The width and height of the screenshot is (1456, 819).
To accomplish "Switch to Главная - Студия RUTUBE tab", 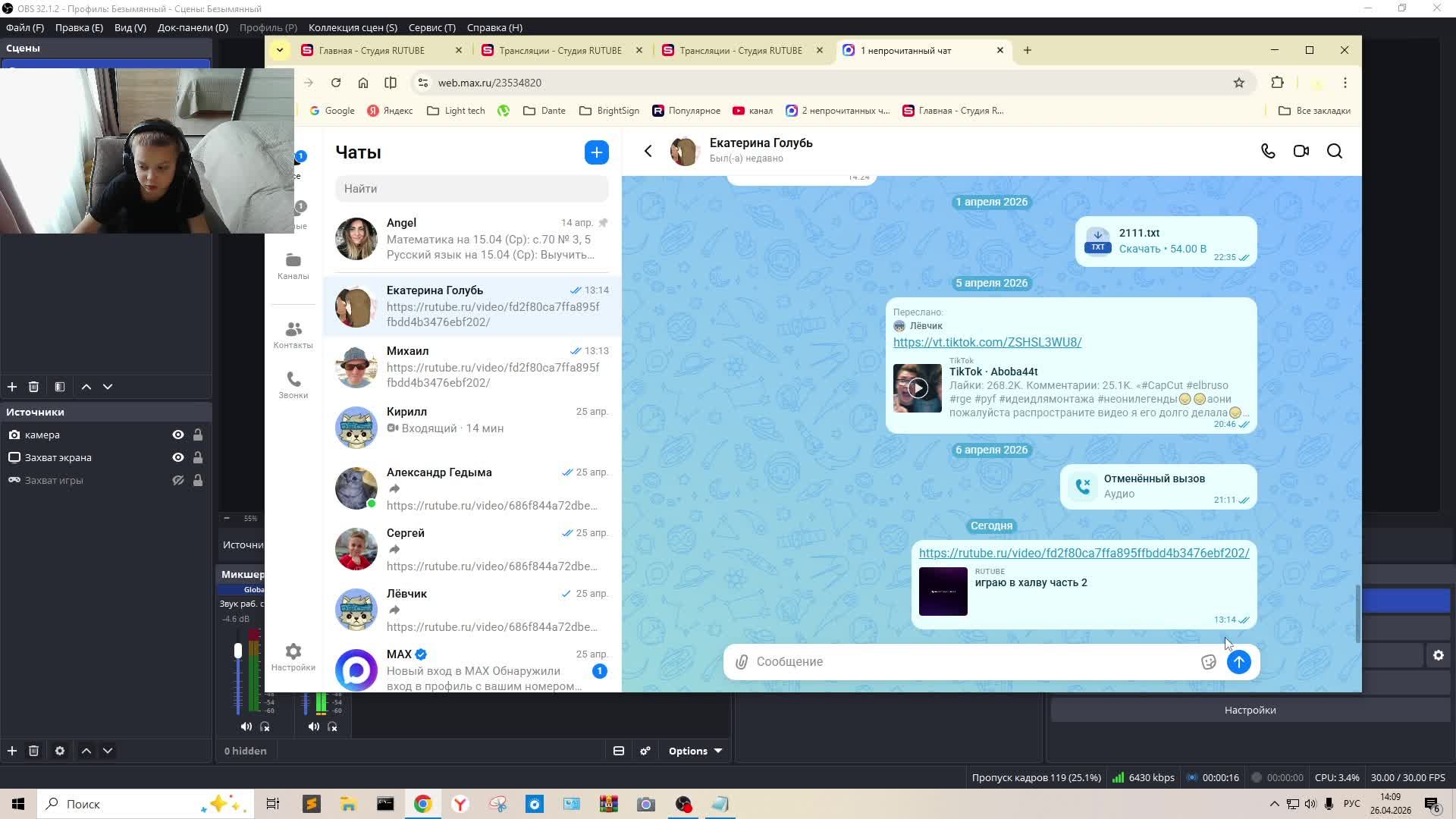I will click(x=372, y=50).
